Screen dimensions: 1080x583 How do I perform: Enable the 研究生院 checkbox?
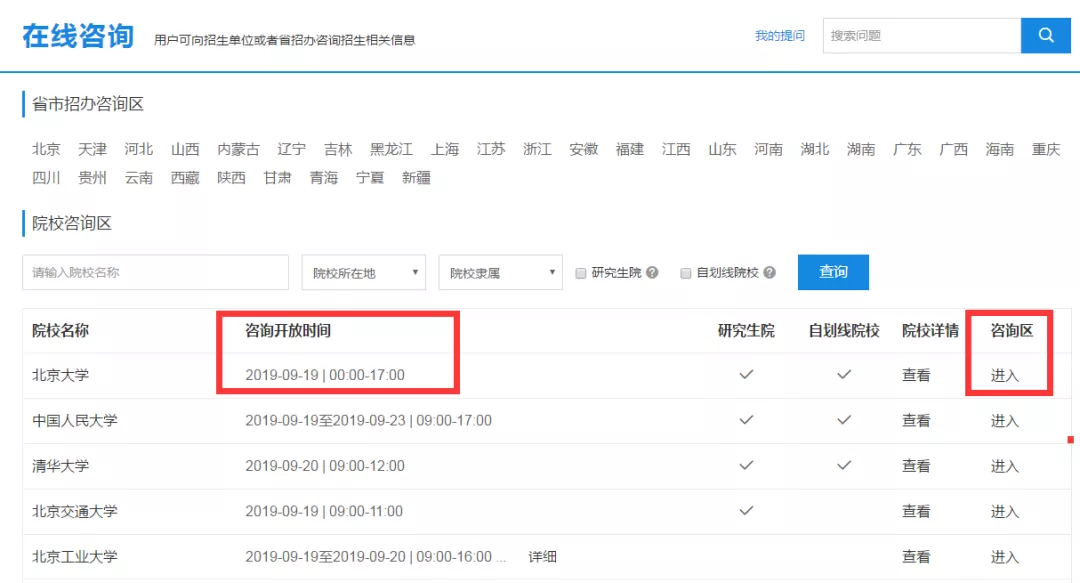[582, 271]
